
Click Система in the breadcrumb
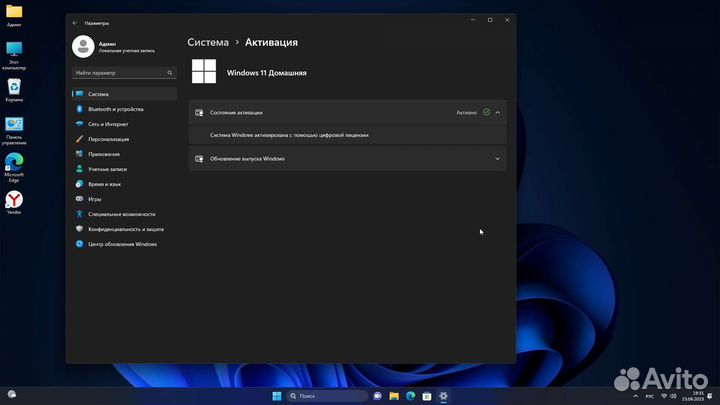[208, 42]
